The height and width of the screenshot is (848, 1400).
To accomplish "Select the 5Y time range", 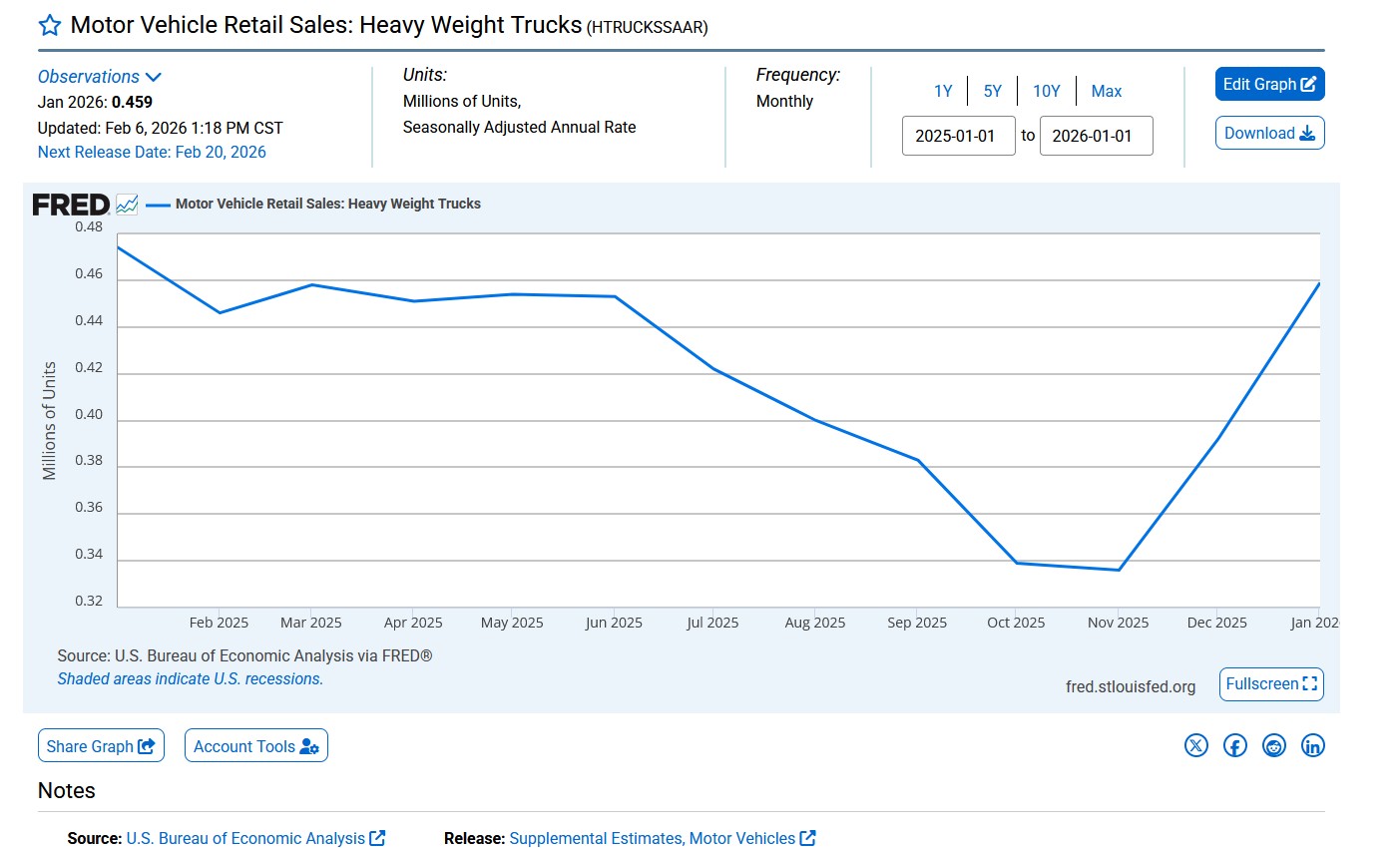I will tap(992, 92).
